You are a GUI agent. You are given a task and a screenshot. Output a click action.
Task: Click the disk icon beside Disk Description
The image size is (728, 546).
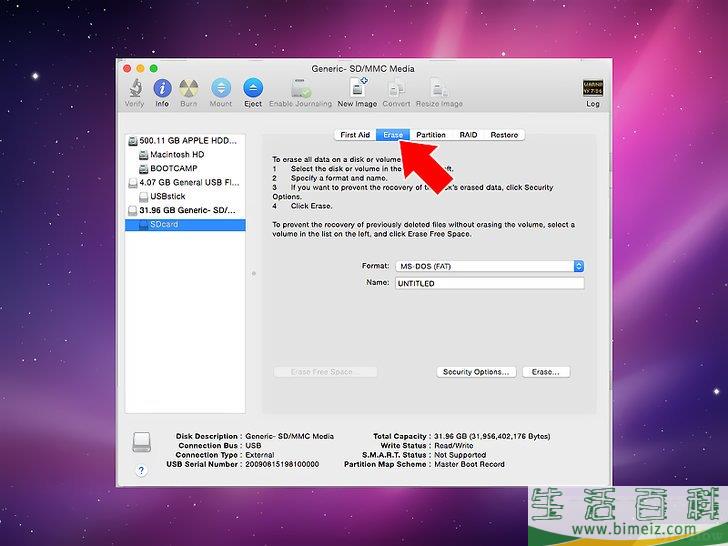click(x=142, y=442)
